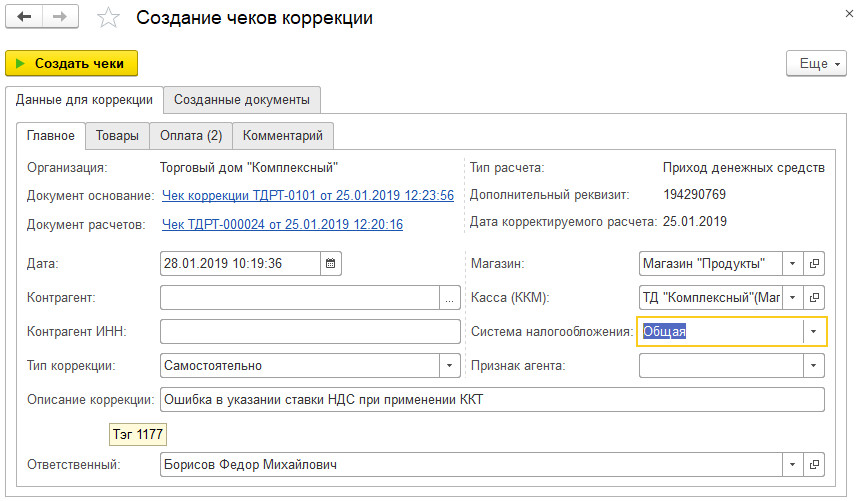Close the Создание чеков коррекции form
This screenshot has width=859, height=501.
click(x=838, y=17)
